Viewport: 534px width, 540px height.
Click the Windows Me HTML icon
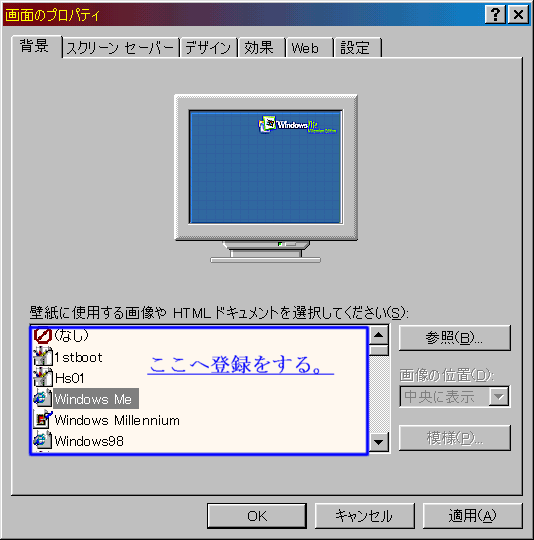coord(43,398)
